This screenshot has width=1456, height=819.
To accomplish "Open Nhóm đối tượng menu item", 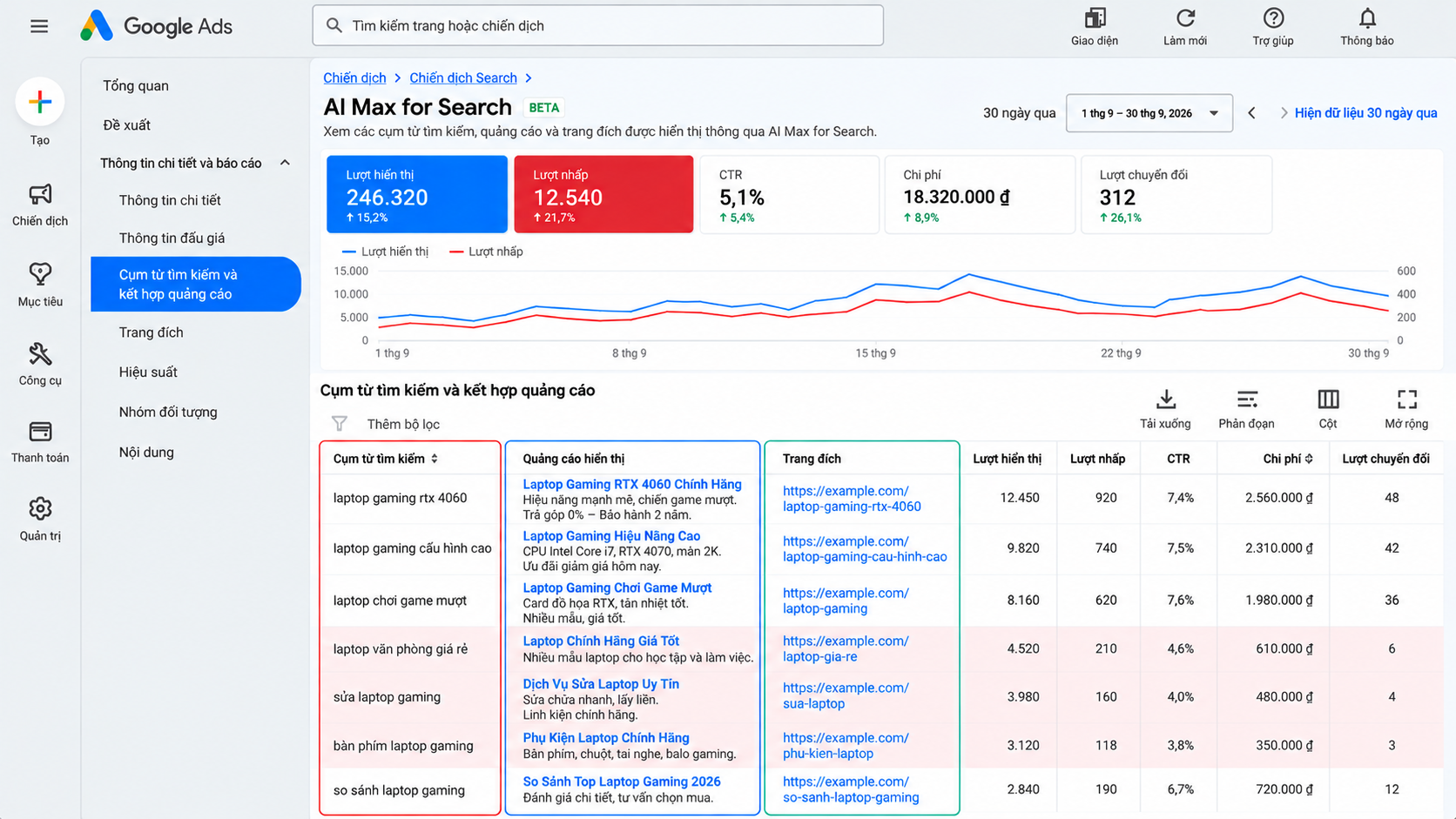I will [x=168, y=412].
